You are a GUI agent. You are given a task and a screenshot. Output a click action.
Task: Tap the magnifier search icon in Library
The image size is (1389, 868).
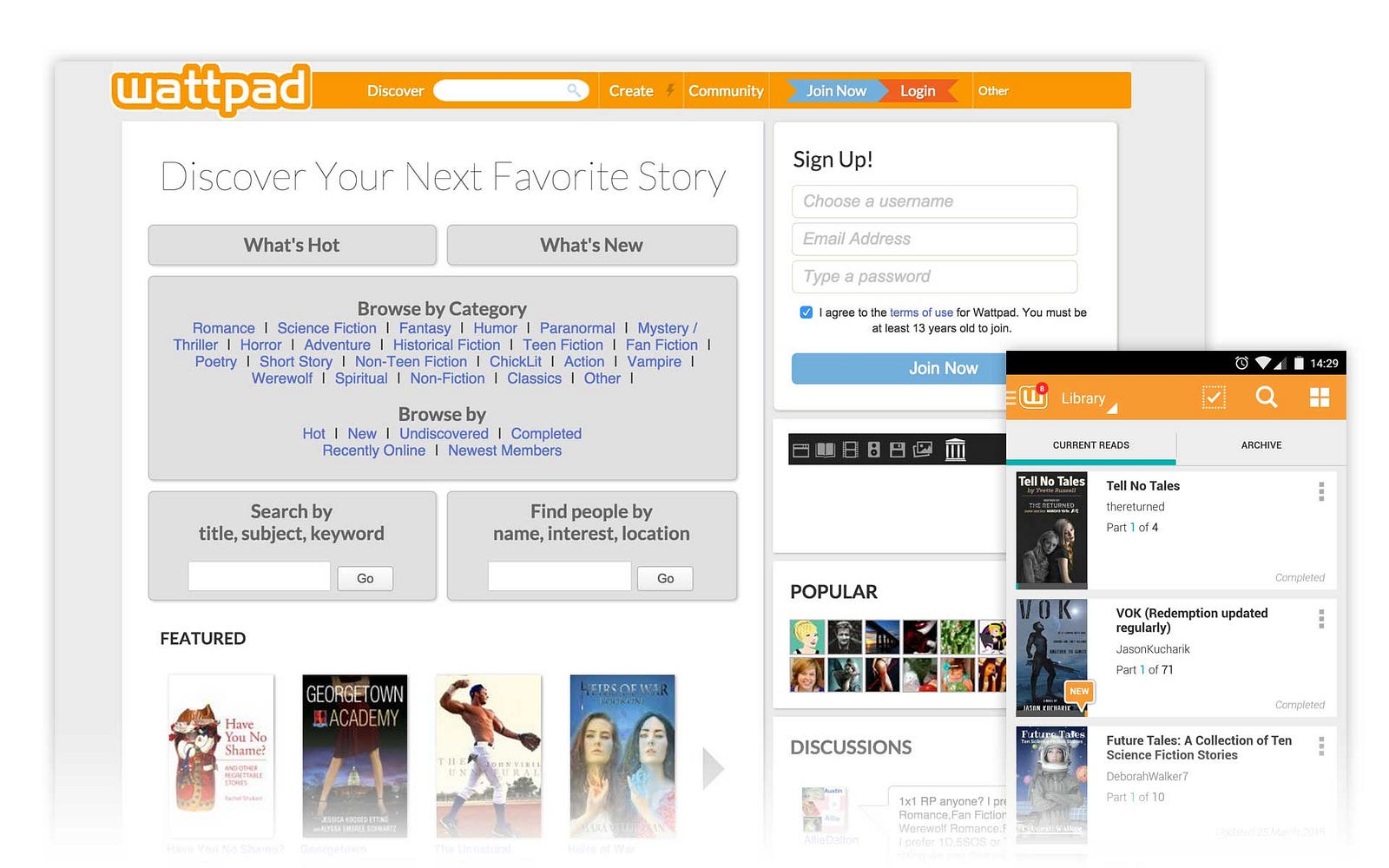pyautogui.click(x=1267, y=397)
